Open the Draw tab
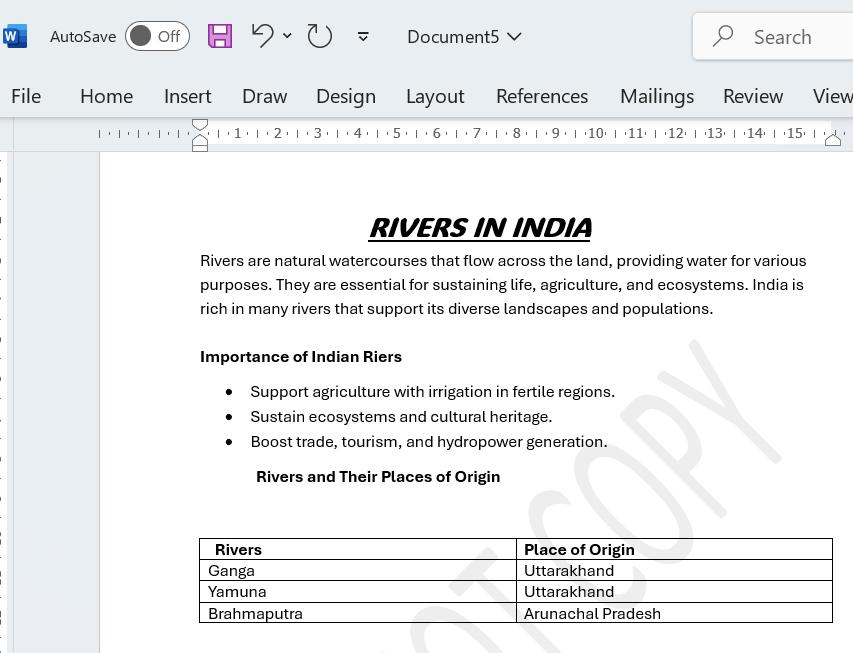The width and height of the screenshot is (853, 653). (x=264, y=96)
